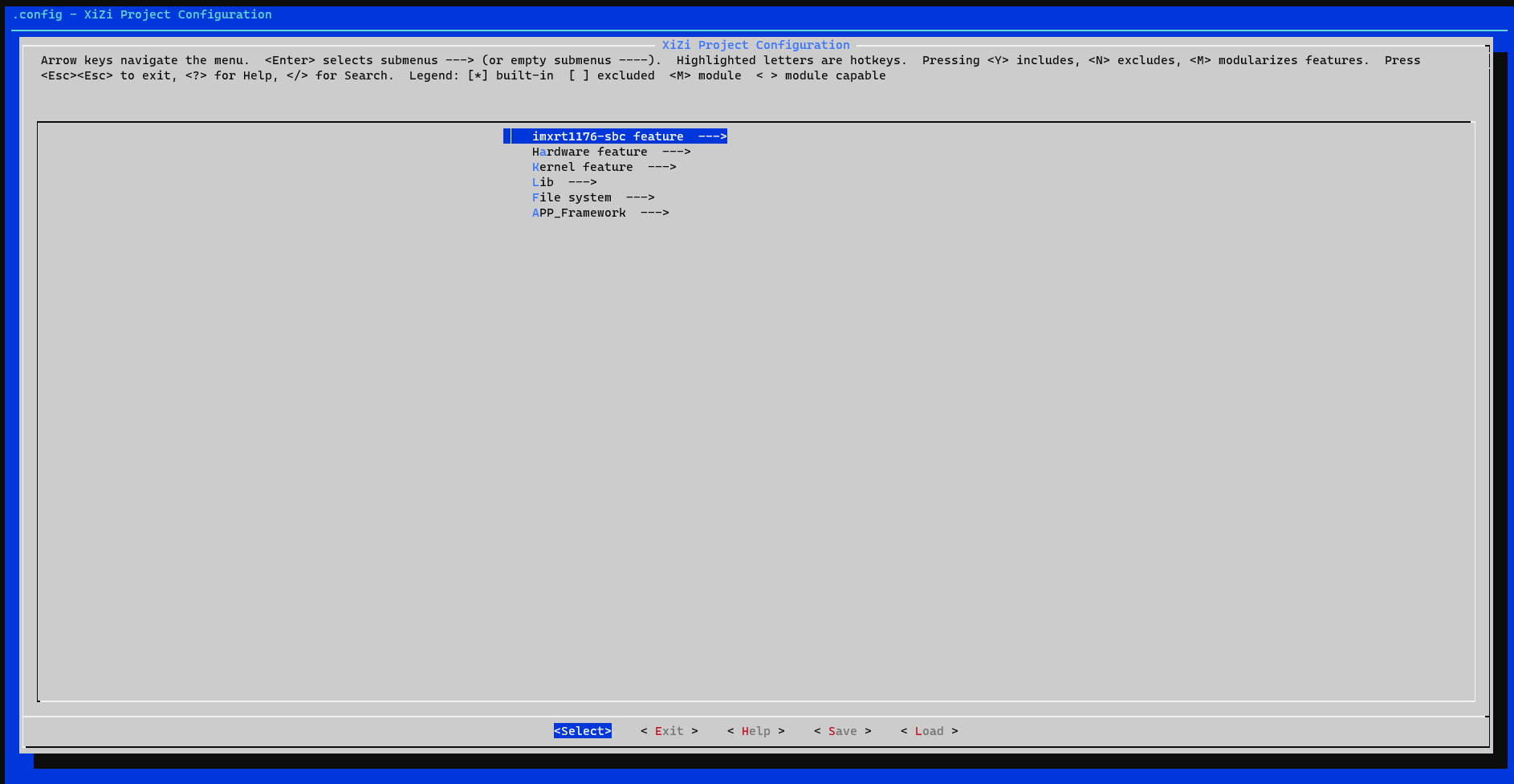Expand the arrow next to Lib
1514x784 pixels.
(582, 182)
